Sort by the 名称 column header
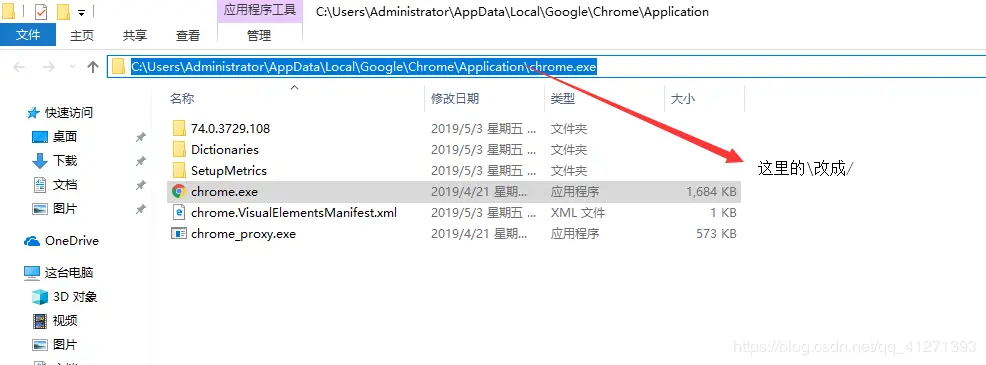The height and width of the screenshot is (365, 986). click(x=182, y=98)
